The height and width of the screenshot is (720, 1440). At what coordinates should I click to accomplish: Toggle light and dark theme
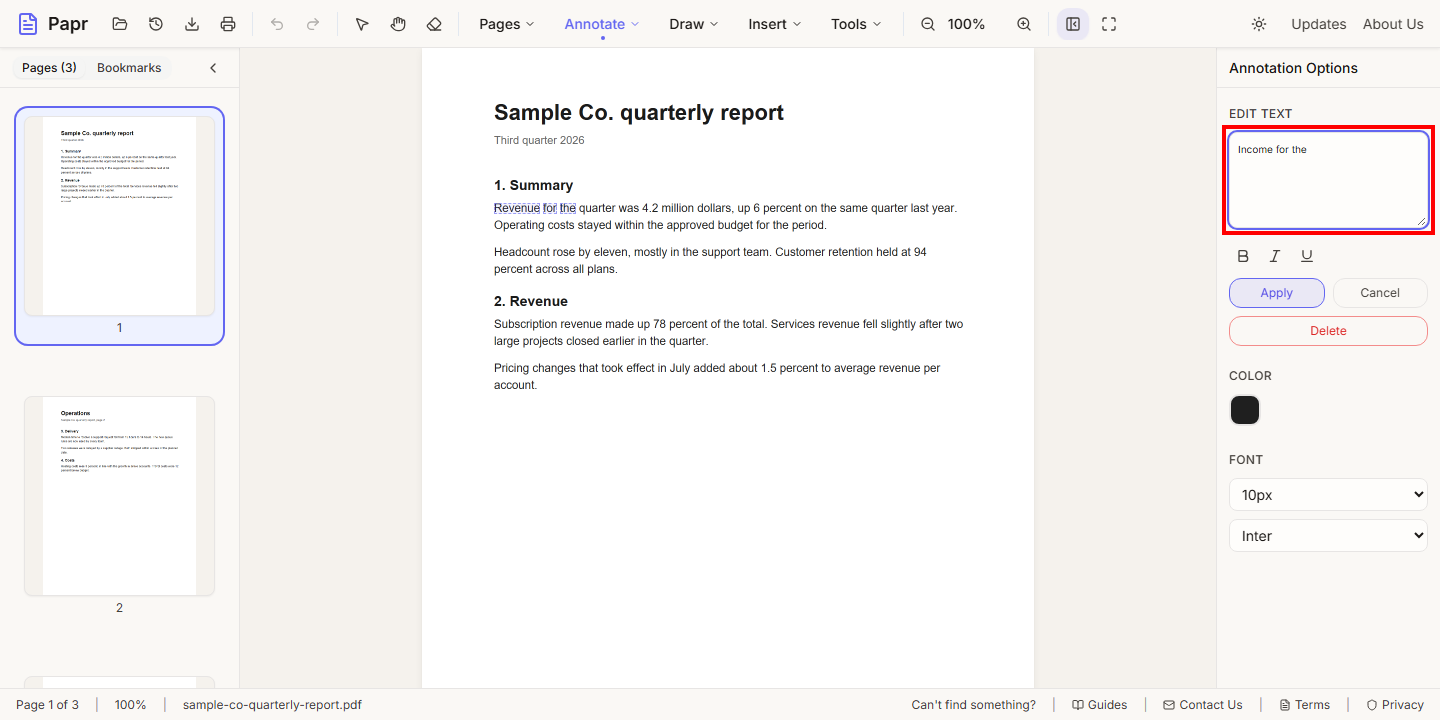(x=1259, y=24)
